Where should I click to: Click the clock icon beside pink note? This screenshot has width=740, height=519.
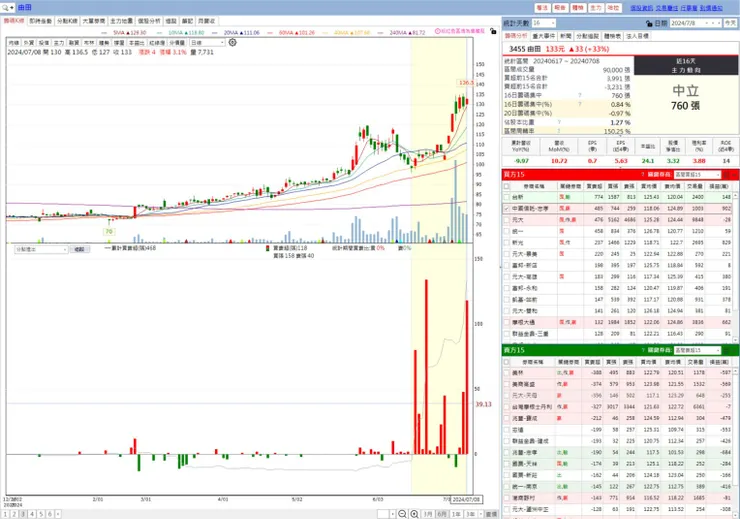click(437, 31)
